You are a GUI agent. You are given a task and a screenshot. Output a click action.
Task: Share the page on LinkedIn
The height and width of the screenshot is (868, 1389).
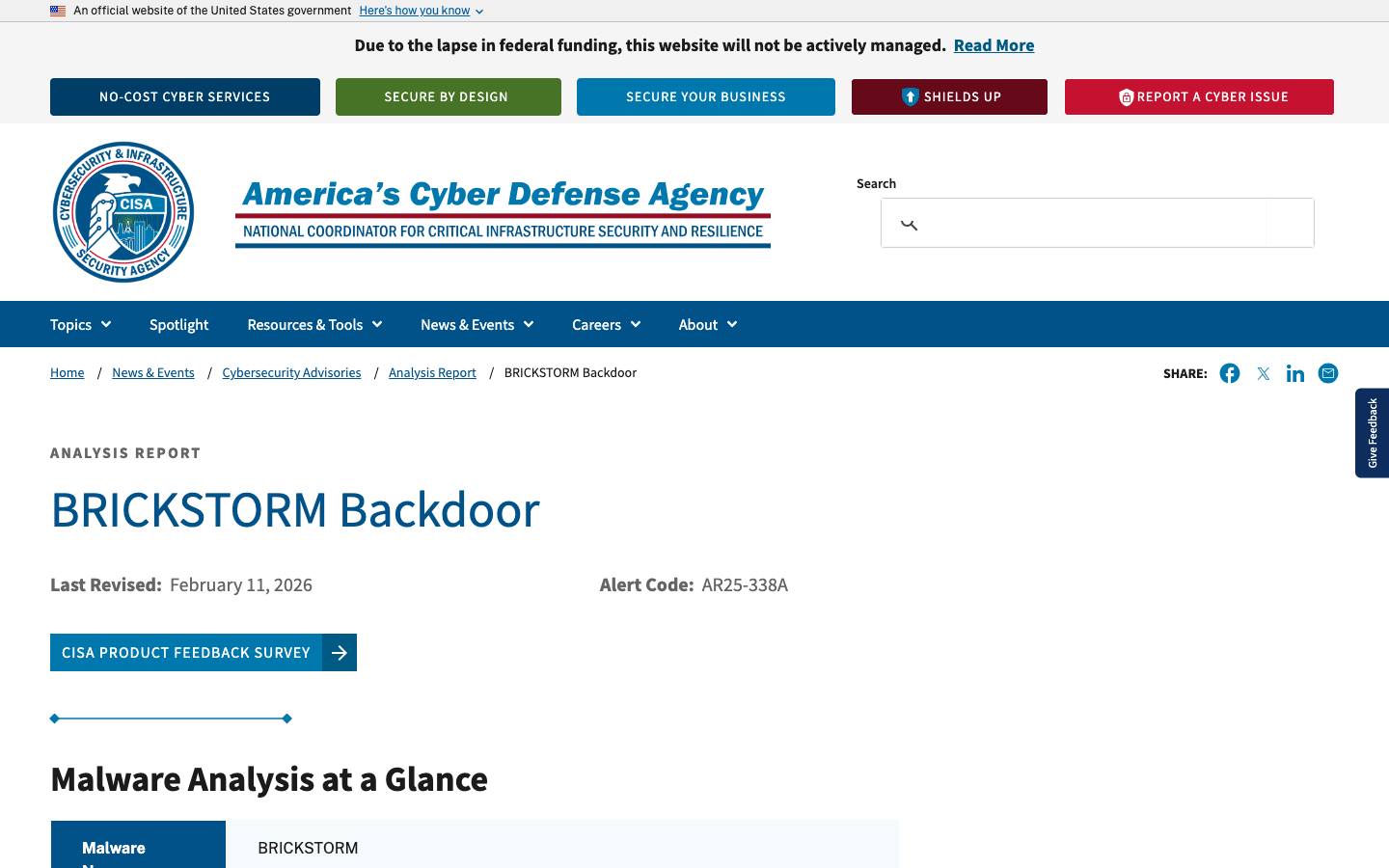[1295, 373]
